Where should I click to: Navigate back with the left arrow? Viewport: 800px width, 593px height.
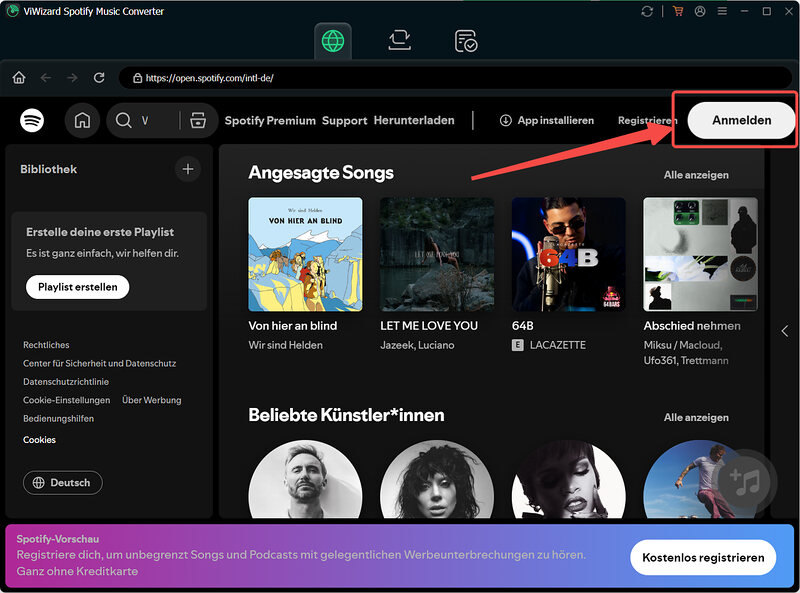pyautogui.click(x=46, y=78)
